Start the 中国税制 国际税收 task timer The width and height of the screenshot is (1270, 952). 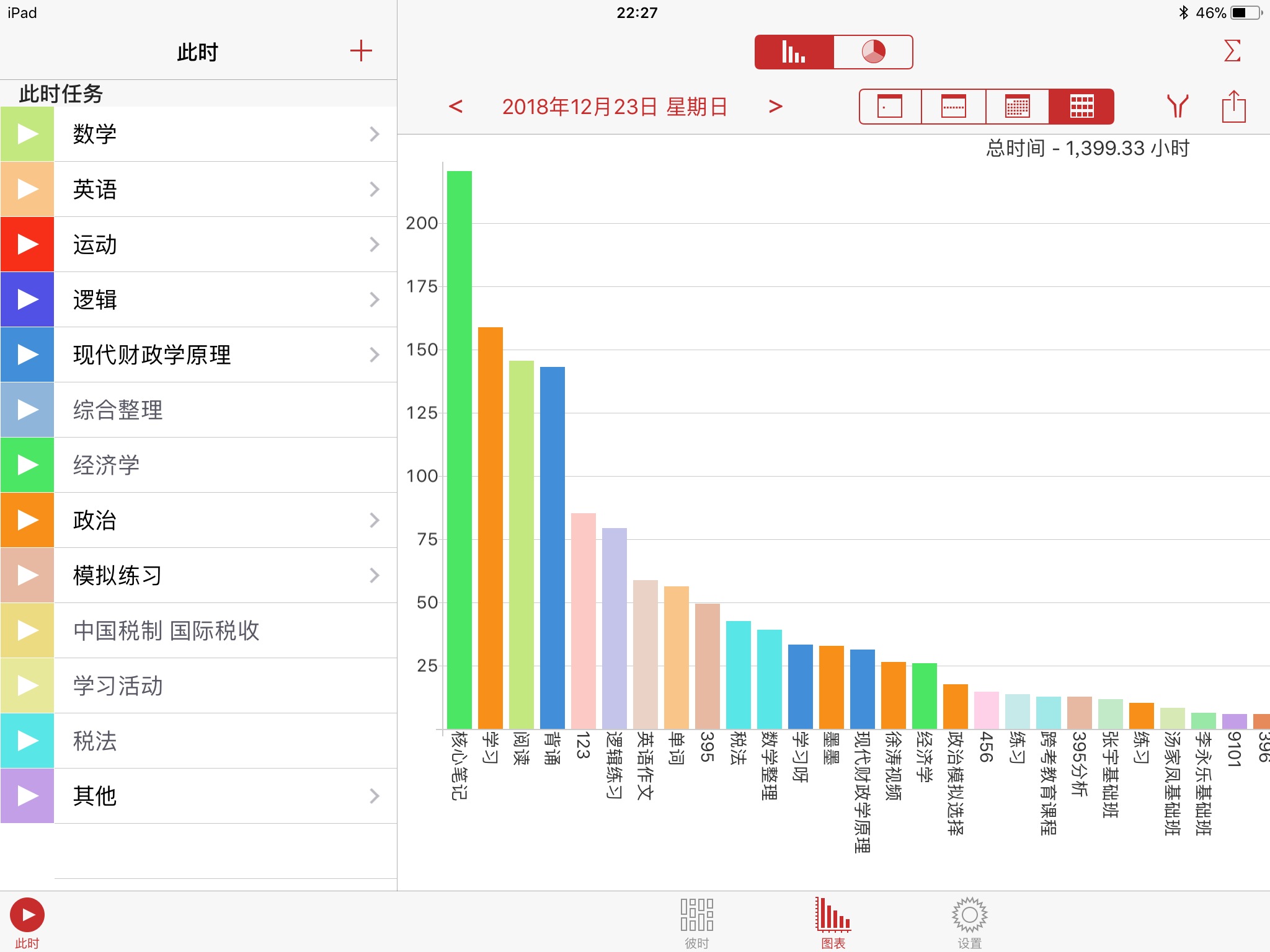pyautogui.click(x=27, y=630)
